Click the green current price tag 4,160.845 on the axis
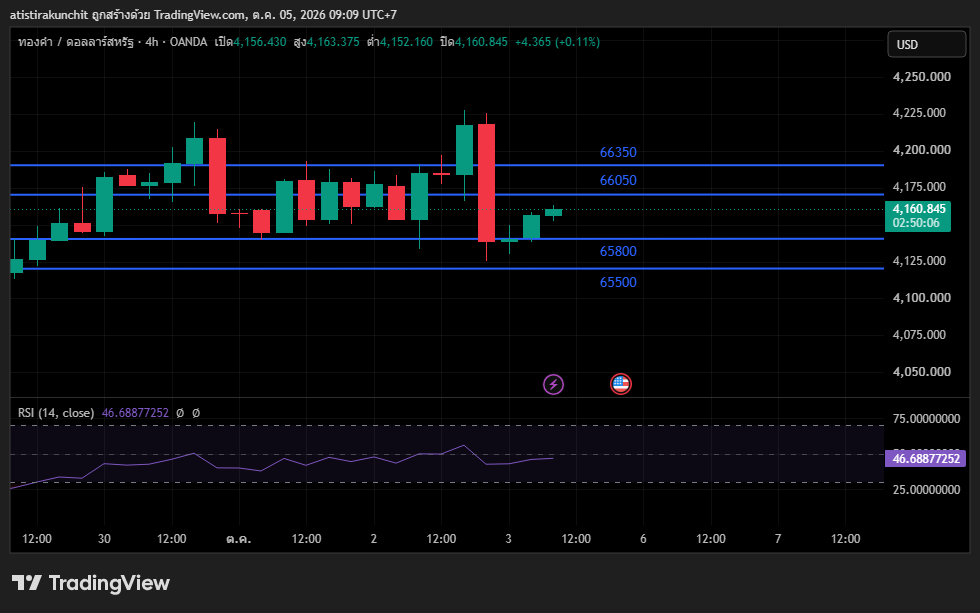The height and width of the screenshot is (613, 980). click(x=919, y=209)
